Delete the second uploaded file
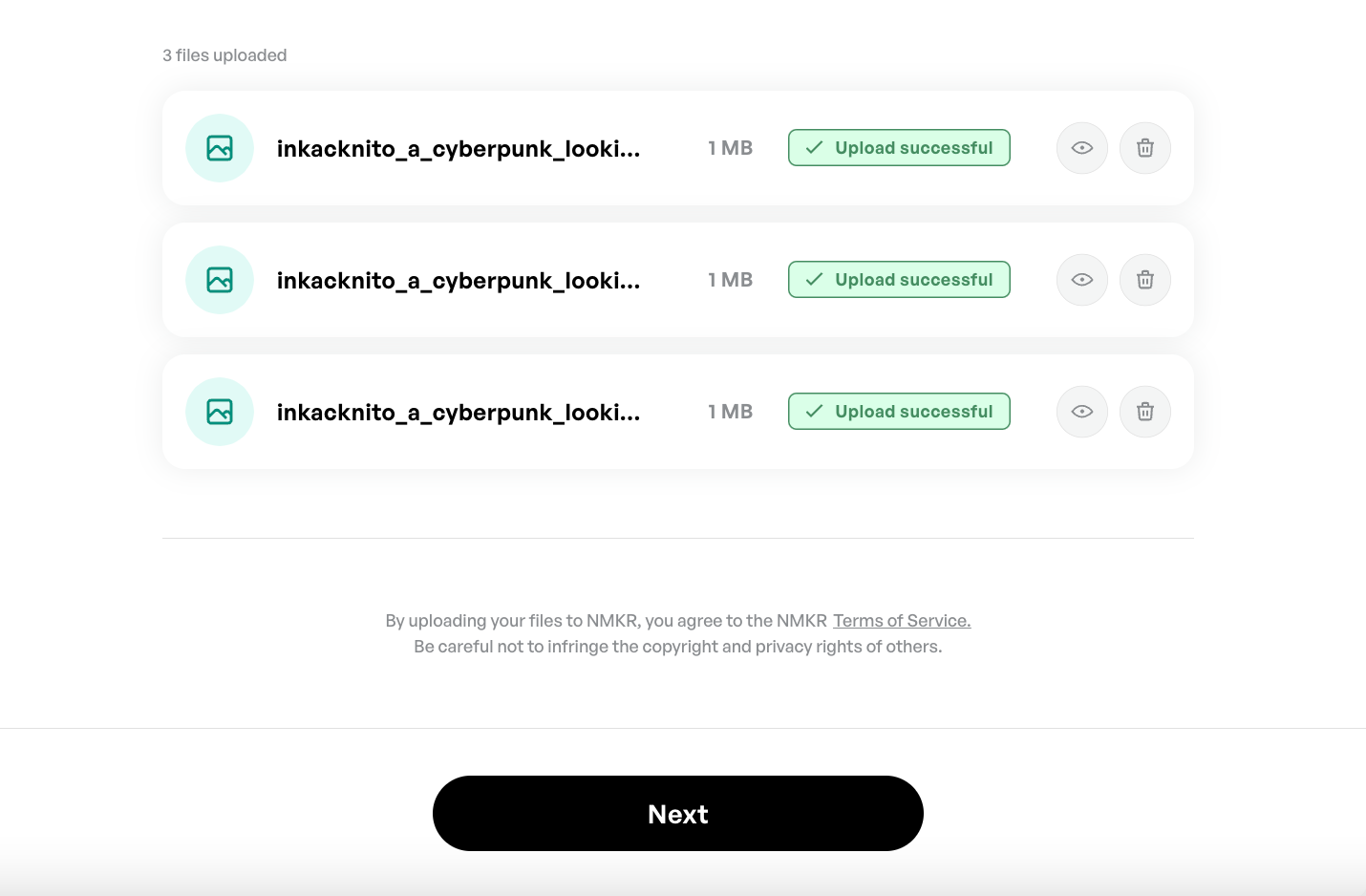Image resolution: width=1366 pixels, height=896 pixels. pos(1144,280)
